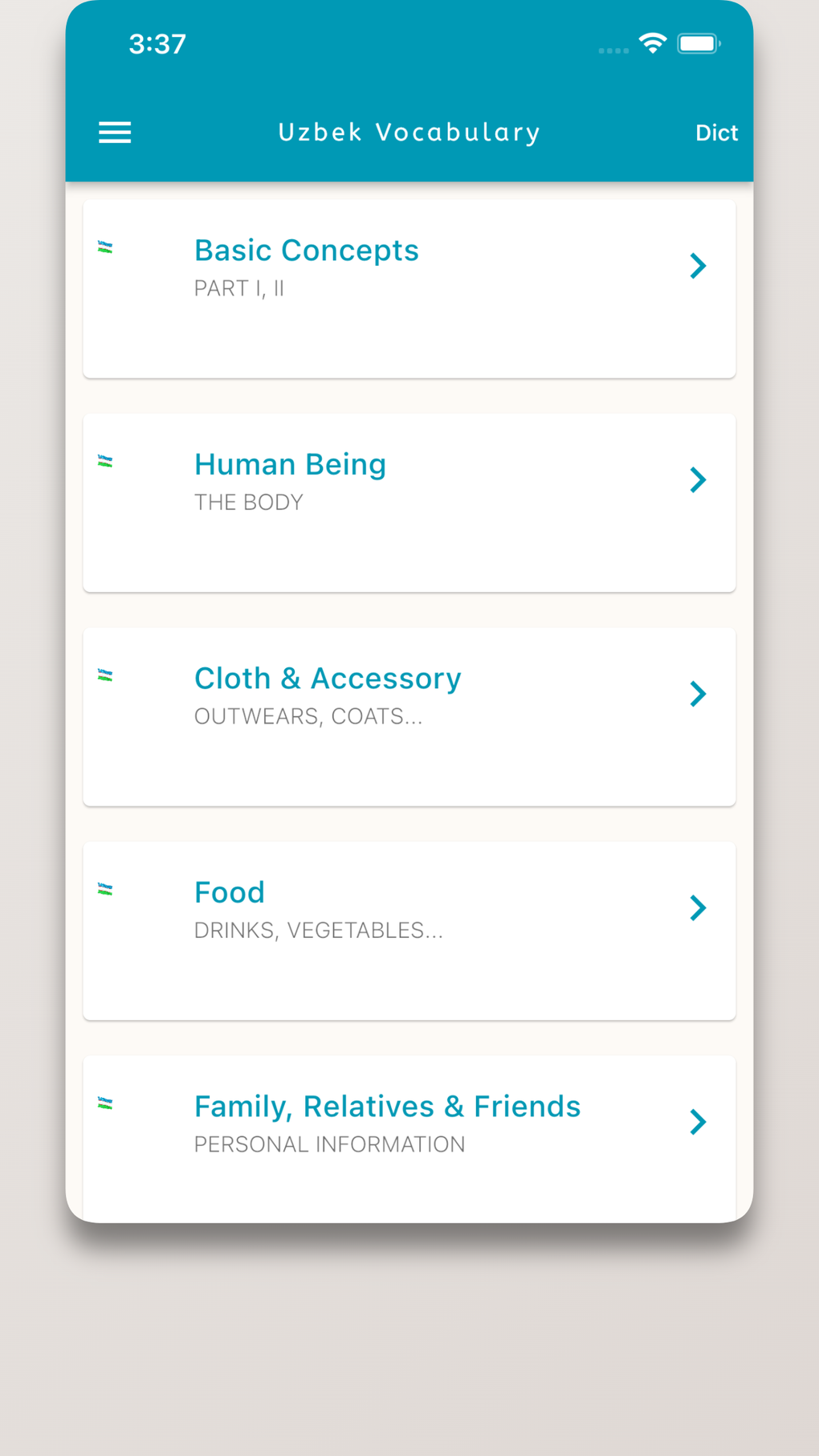Expand Human Being using the chevron
819x1456 pixels.
point(698,480)
